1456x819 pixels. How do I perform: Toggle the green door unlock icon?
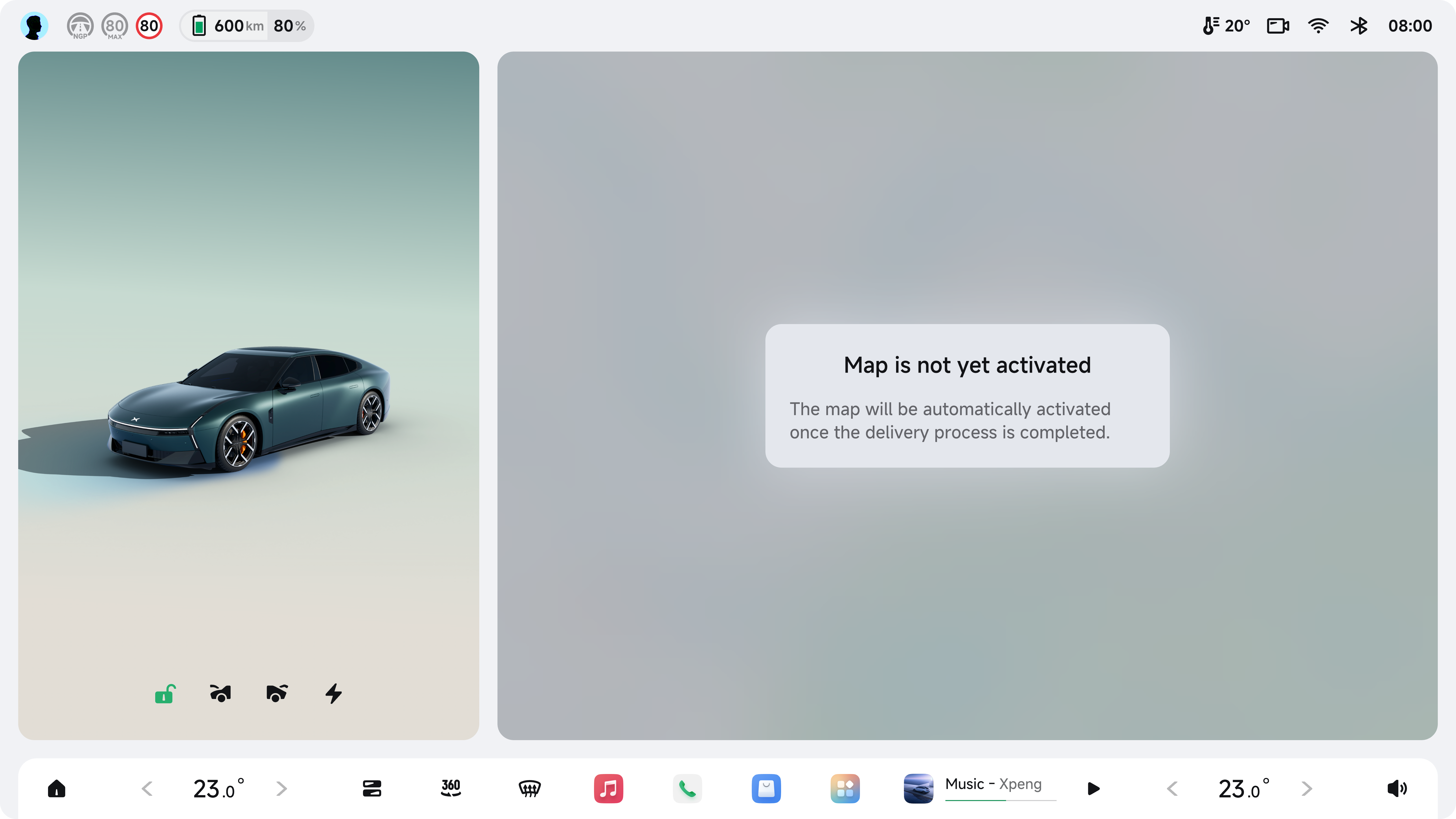(165, 694)
